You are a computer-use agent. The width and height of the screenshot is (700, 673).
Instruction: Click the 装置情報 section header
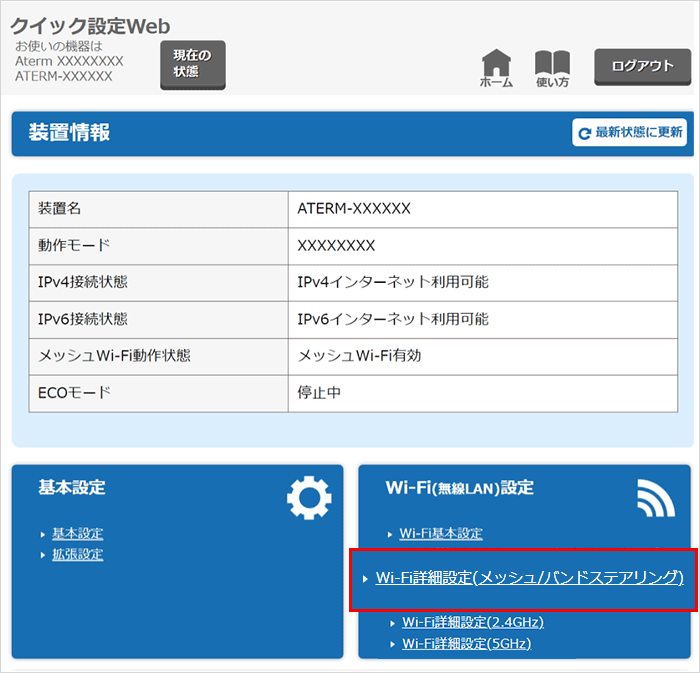pos(70,133)
